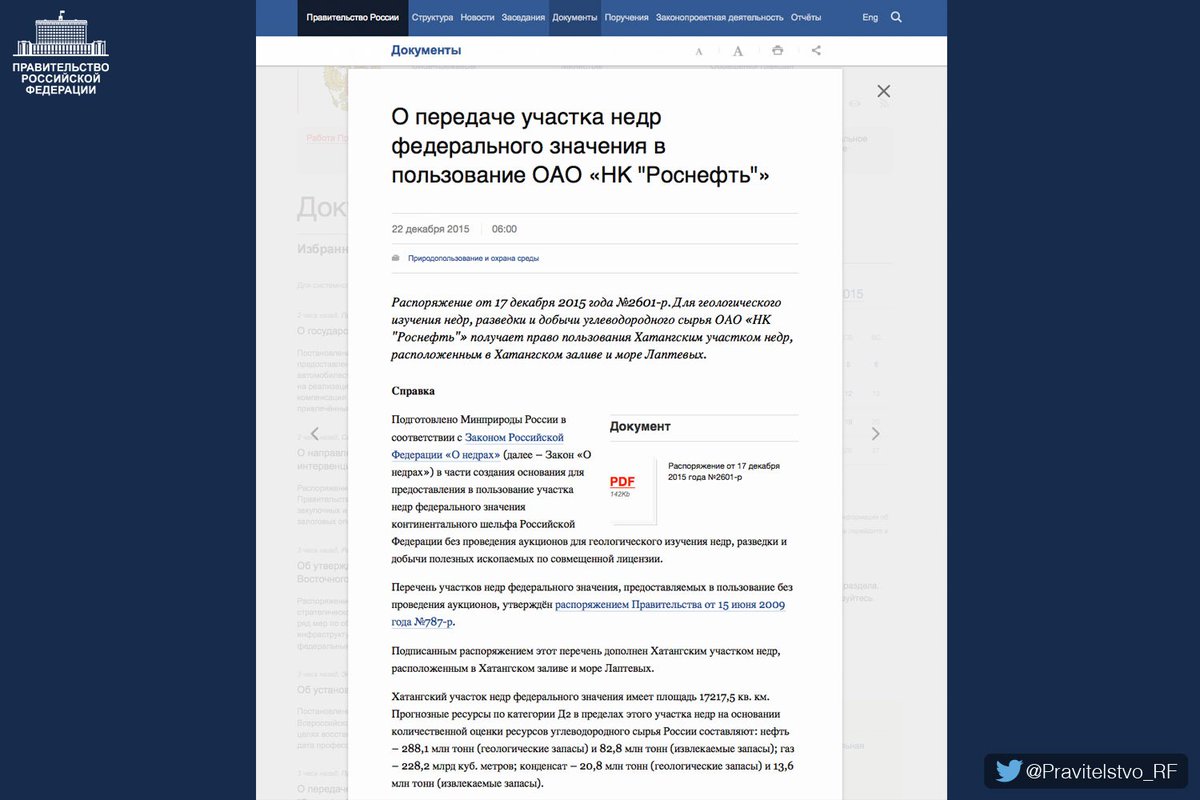Open the Поручения menu item
Screen dimensions: 1200x800
pos(627,18)
